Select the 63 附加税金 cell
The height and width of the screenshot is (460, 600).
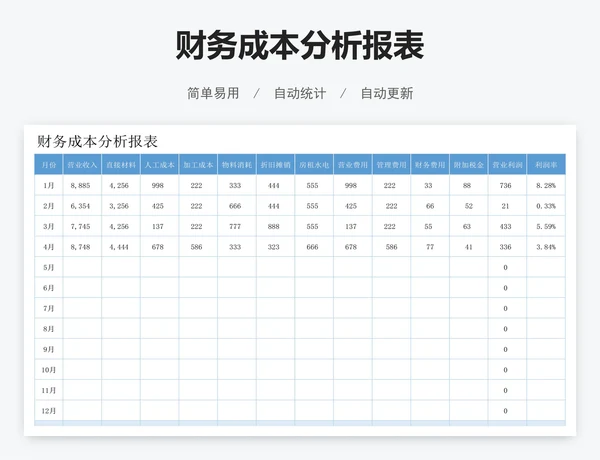[467, 227]
